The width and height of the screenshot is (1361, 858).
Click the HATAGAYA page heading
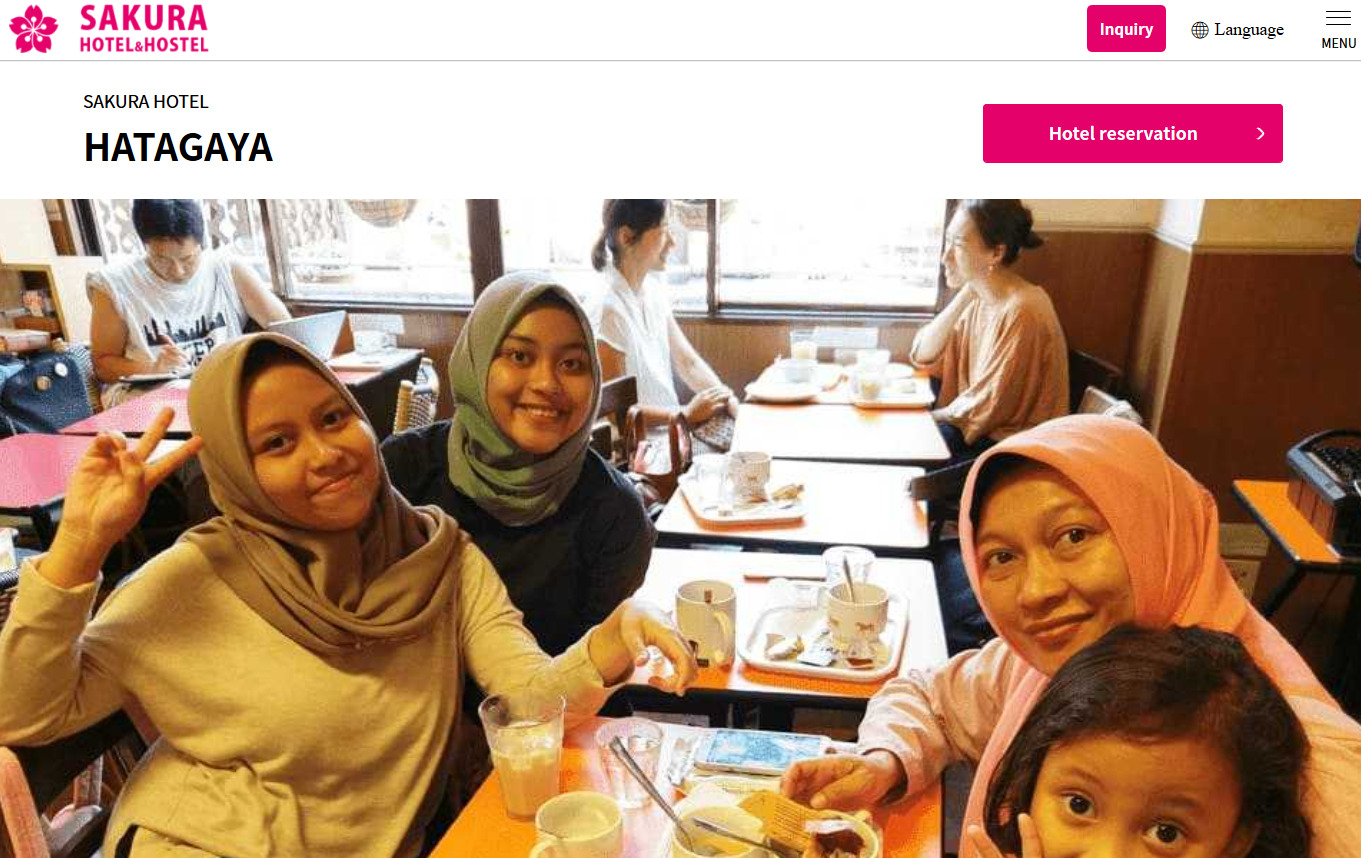178,147
